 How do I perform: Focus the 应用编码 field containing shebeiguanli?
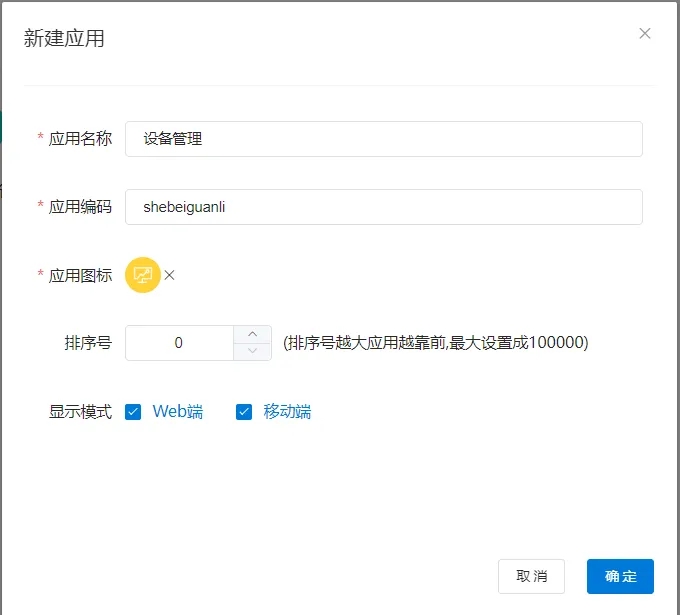point(383,207)
